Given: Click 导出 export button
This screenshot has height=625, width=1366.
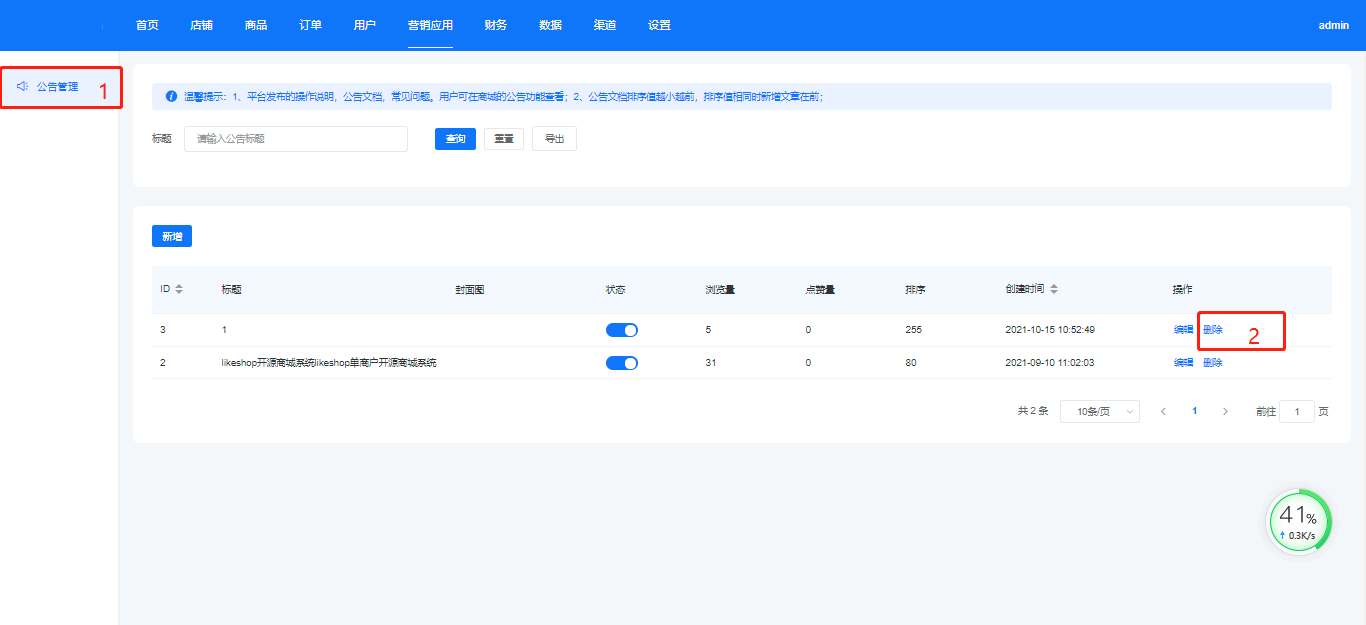Looking at the screenshot, I should 554,139.
